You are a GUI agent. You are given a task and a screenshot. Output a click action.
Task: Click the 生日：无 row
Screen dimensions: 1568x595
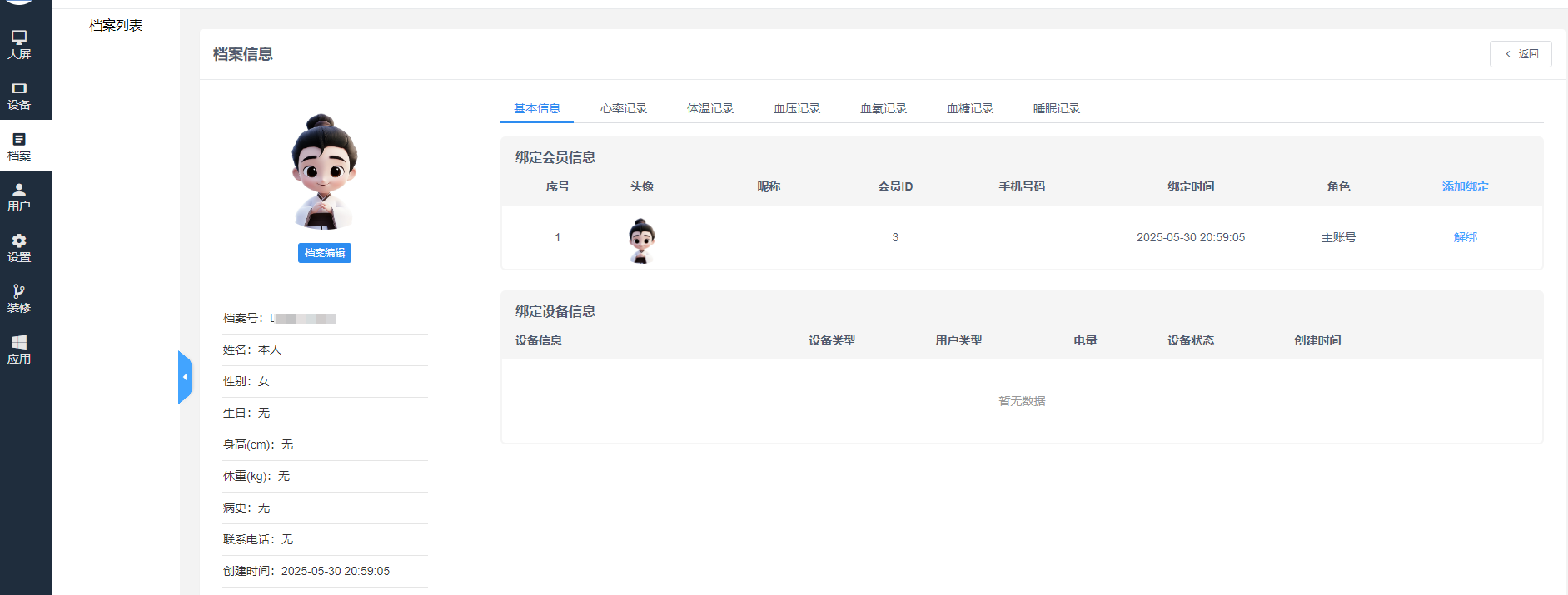tap(325, 413)
